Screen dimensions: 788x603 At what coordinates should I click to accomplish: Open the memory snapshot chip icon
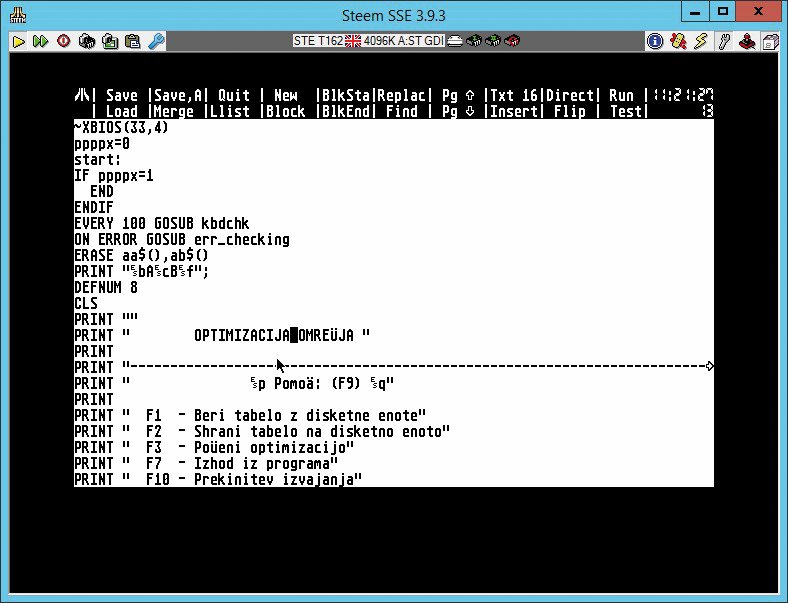87,41
